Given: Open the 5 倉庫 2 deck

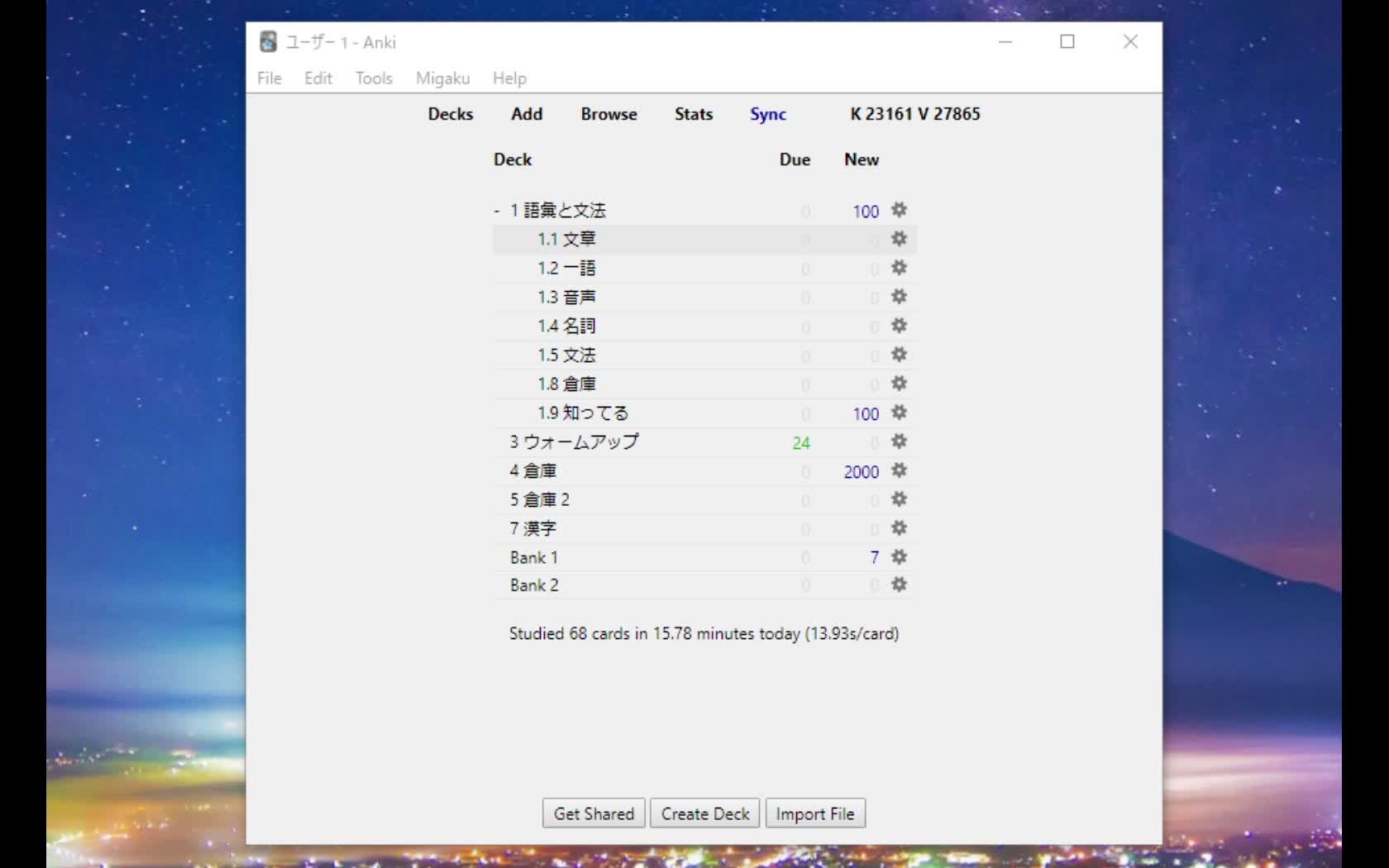Looking at the screenshot, I should (540, 499).
